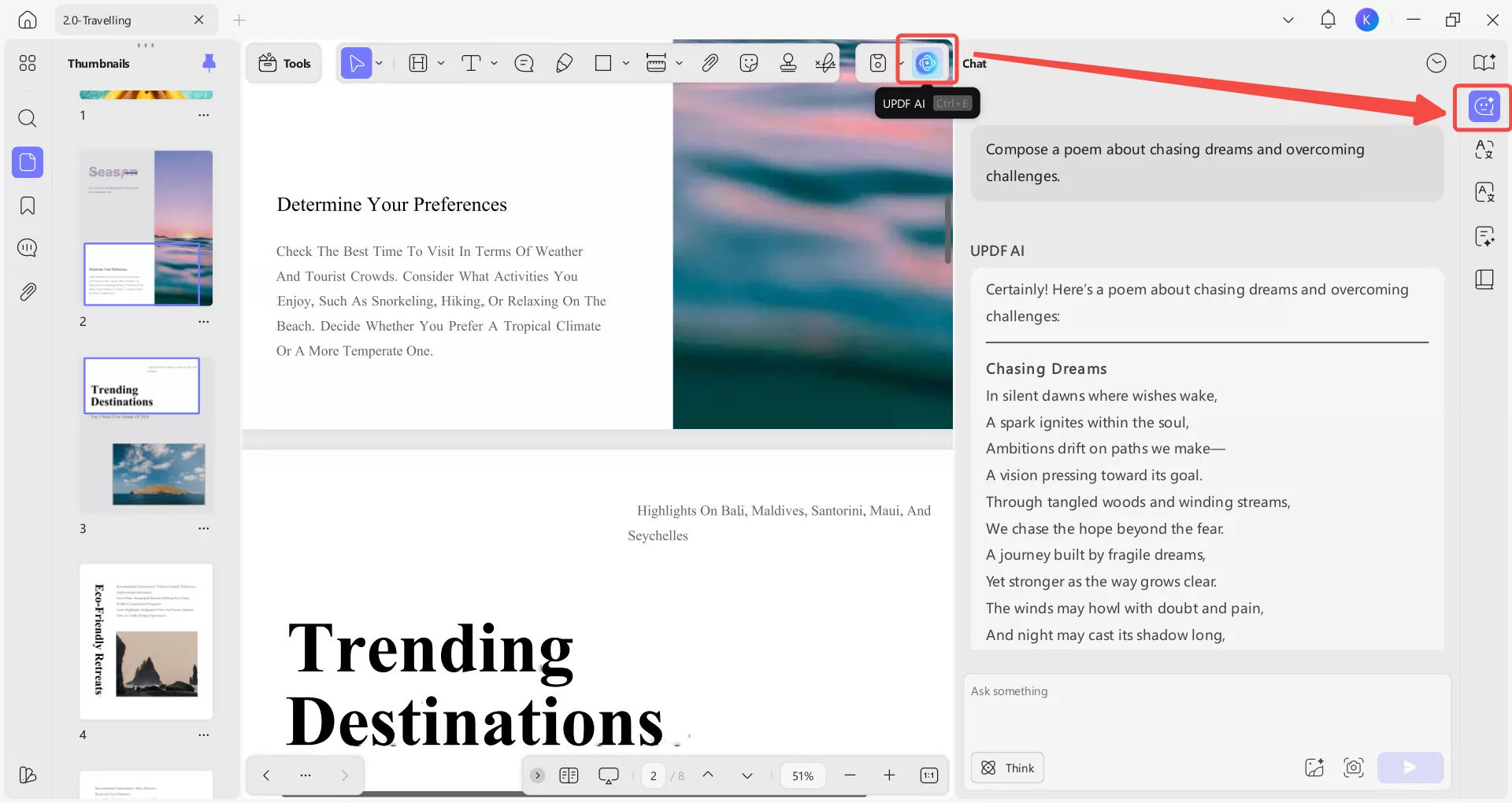Click the current page number field
The image size is (1512, 803).
pyautogui.click(x=654, y=775)
